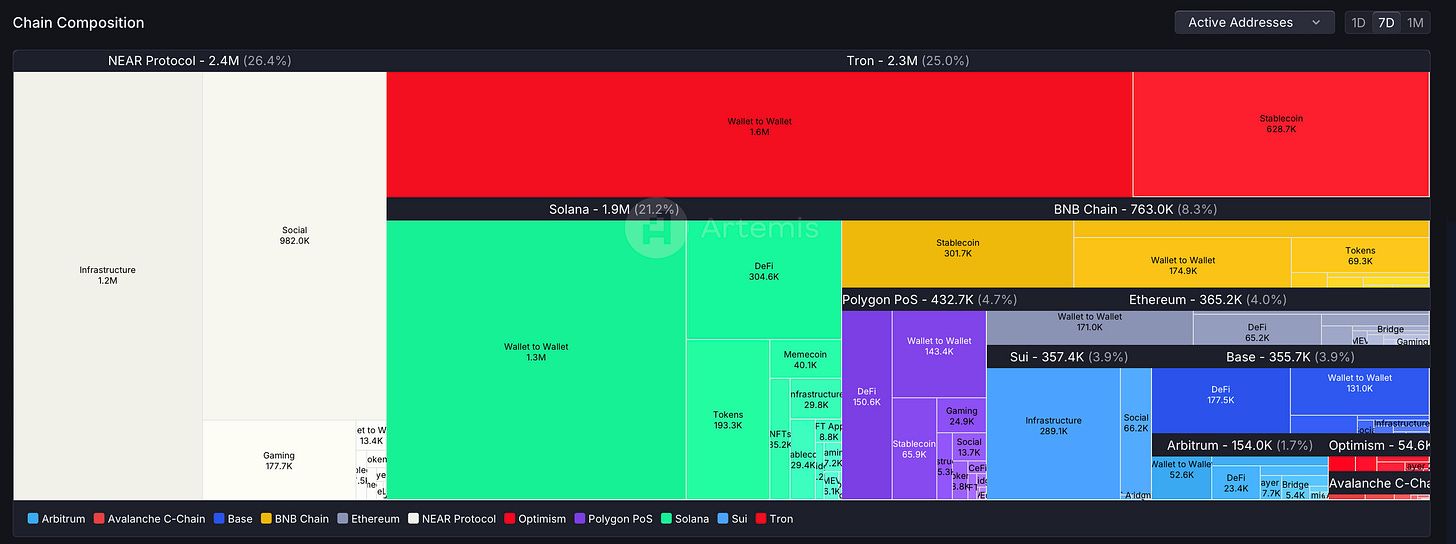
Task: Select Arbitrum Wallet to Wallet 52.6K block
Action: tap(1181, 477)
